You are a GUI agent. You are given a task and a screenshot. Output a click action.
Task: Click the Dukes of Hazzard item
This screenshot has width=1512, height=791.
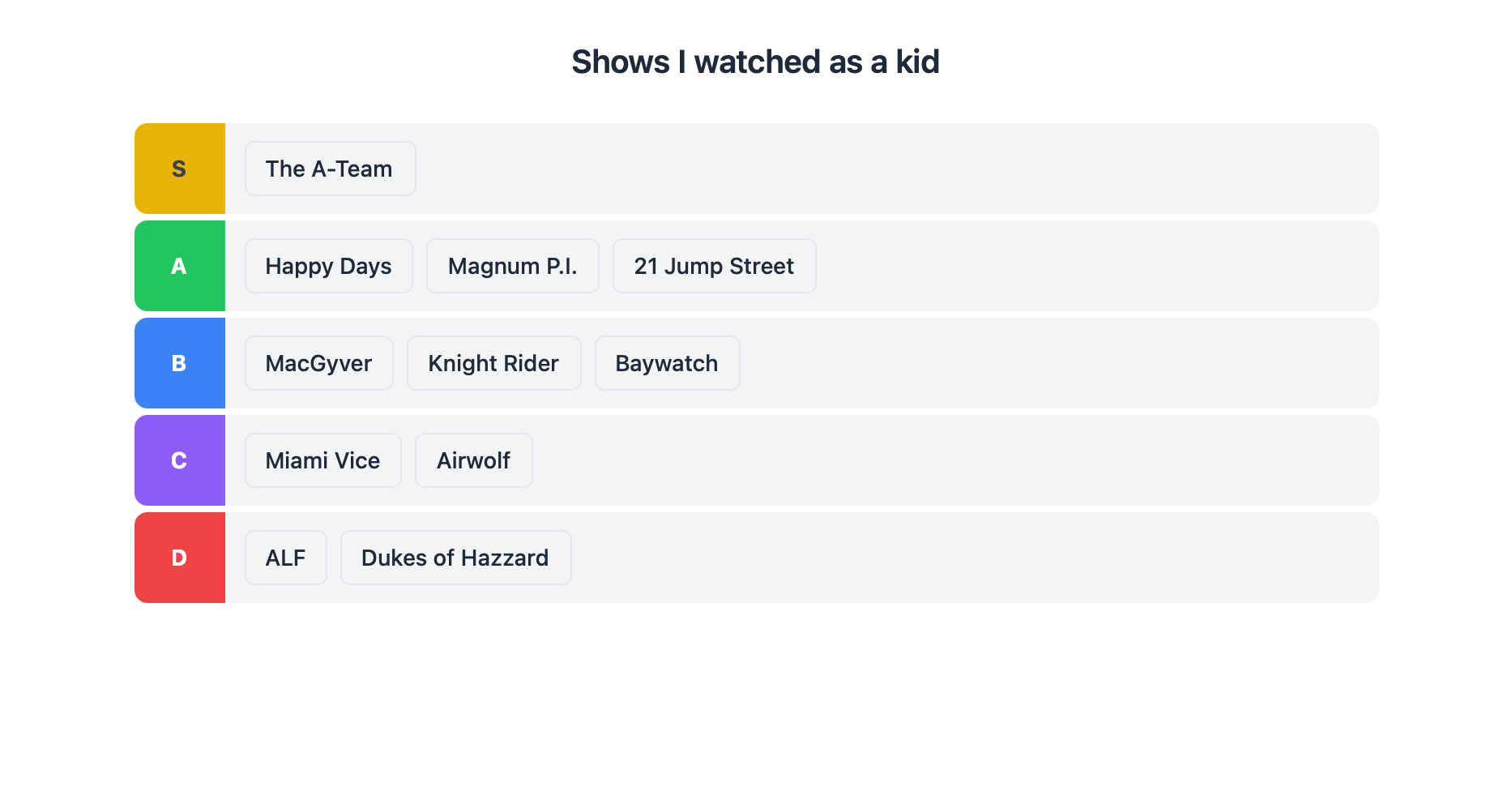click(x=455, y=558)
